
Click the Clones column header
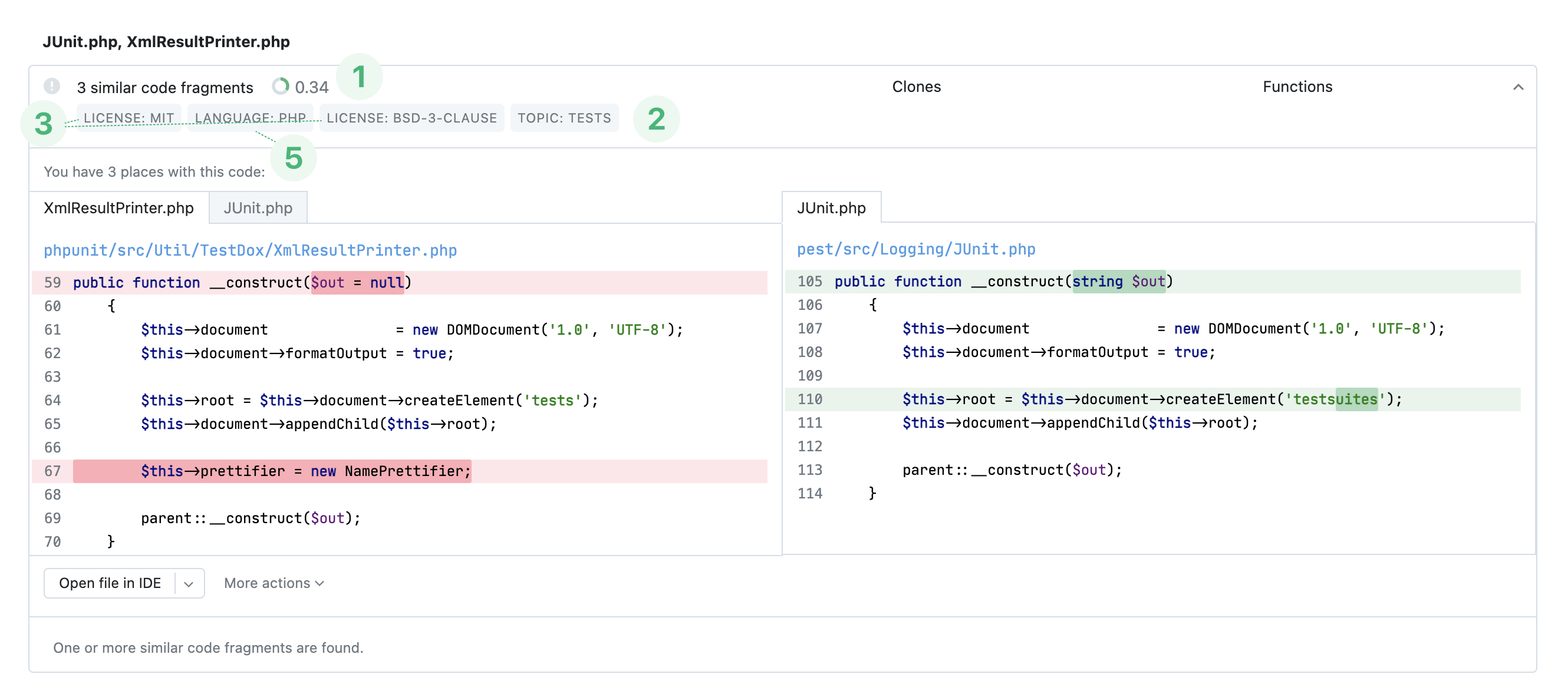pos(915,87)
